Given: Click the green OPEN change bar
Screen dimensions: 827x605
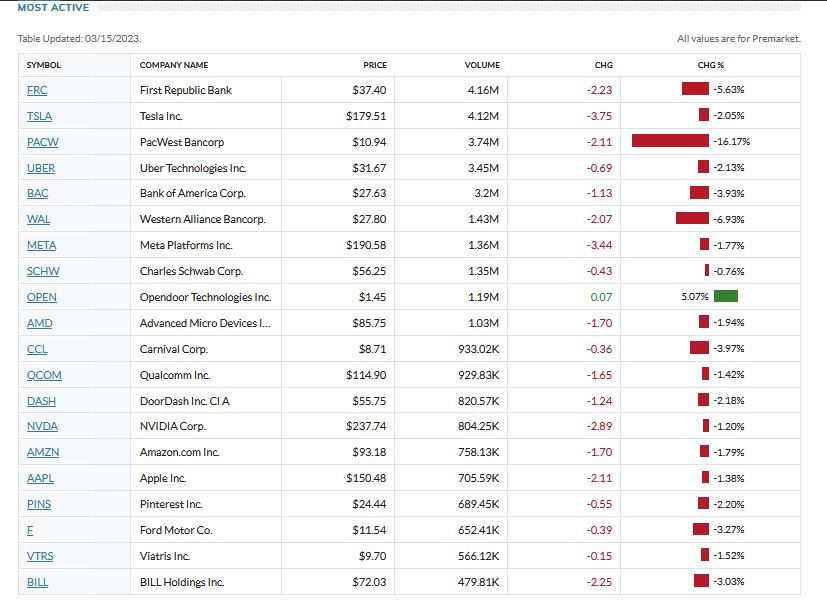Looking at the screenshot, I should (x=726, y=297).
